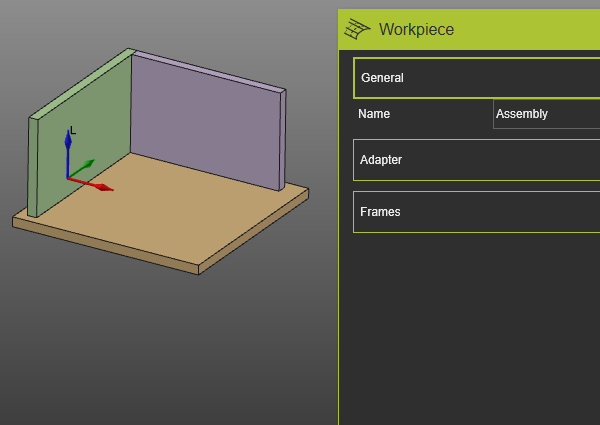The image size is (600, 425).
Task: Click the coordinate frame origin point
Action: point(69,178)
